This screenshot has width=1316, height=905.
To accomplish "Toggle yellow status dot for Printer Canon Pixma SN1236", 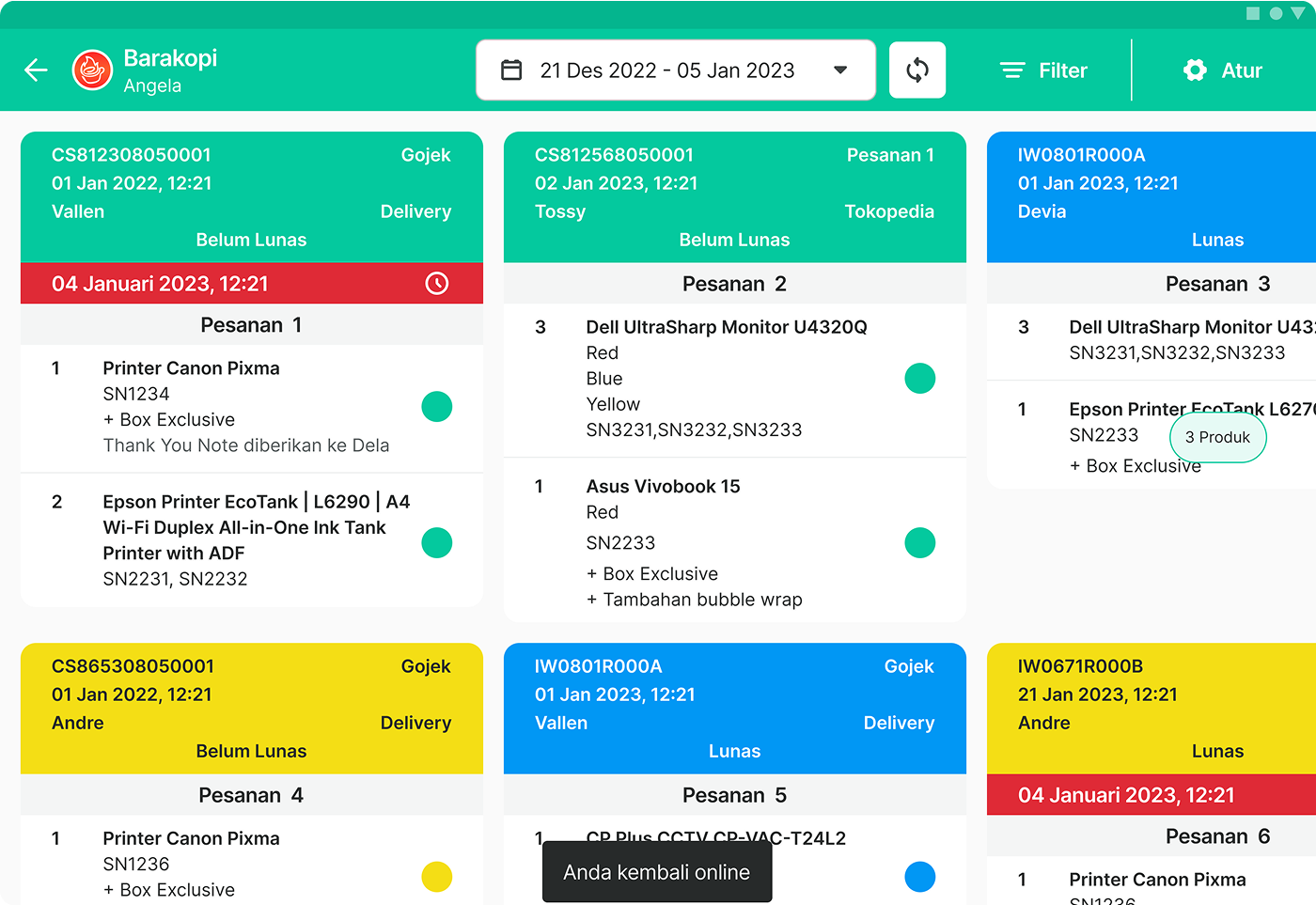I will point(437,876).
